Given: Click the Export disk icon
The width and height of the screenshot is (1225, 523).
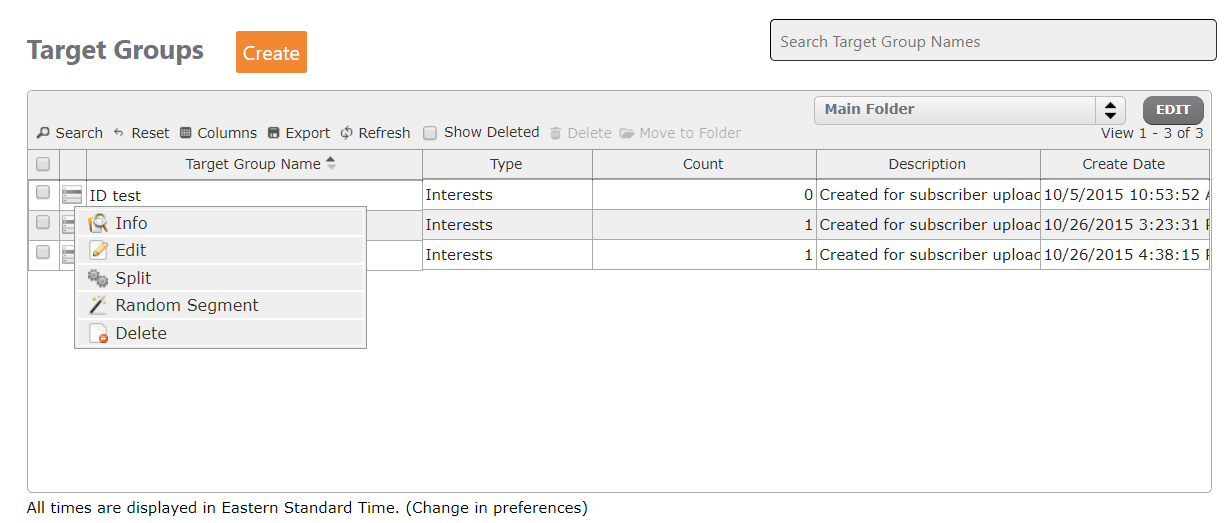Looking at the screenshot, I should click(274, 133).
